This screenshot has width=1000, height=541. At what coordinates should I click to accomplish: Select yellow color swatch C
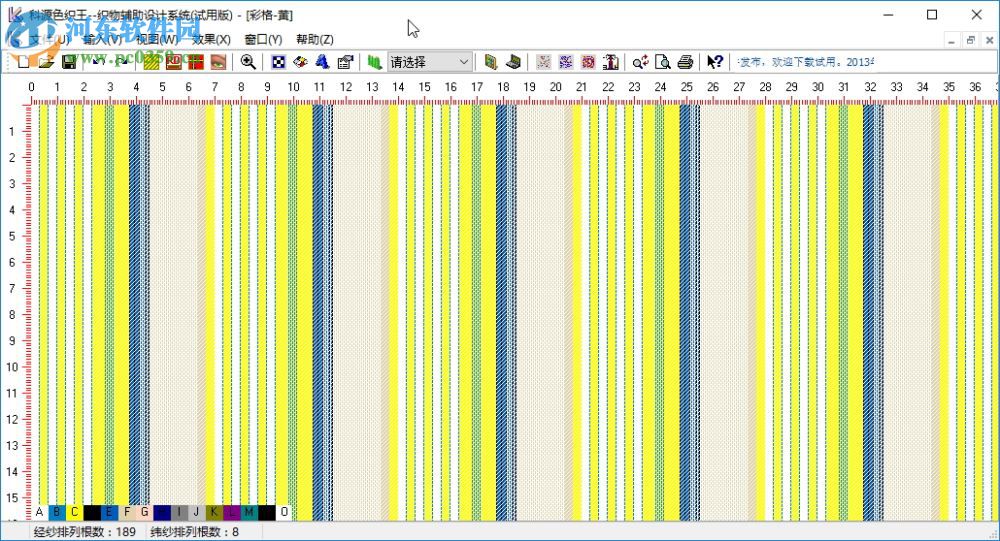click(74, 512)
